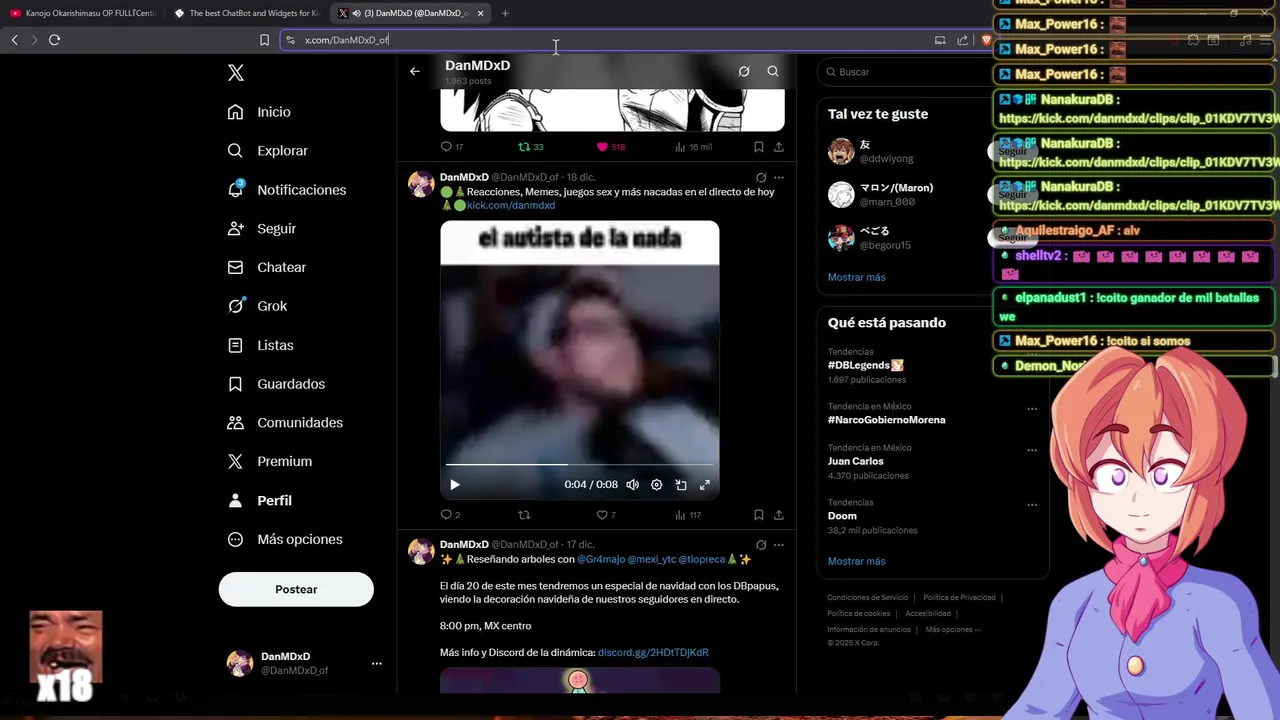1280x720 pixels.
Task: Open Juan Carlos trend
Action: click(855, 462)
